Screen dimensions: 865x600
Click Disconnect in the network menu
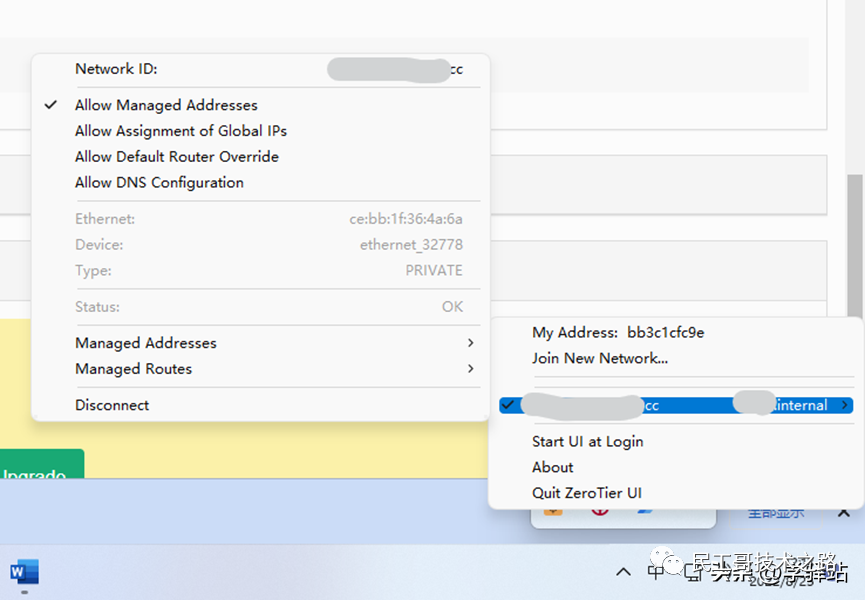(x=260, y=405)
